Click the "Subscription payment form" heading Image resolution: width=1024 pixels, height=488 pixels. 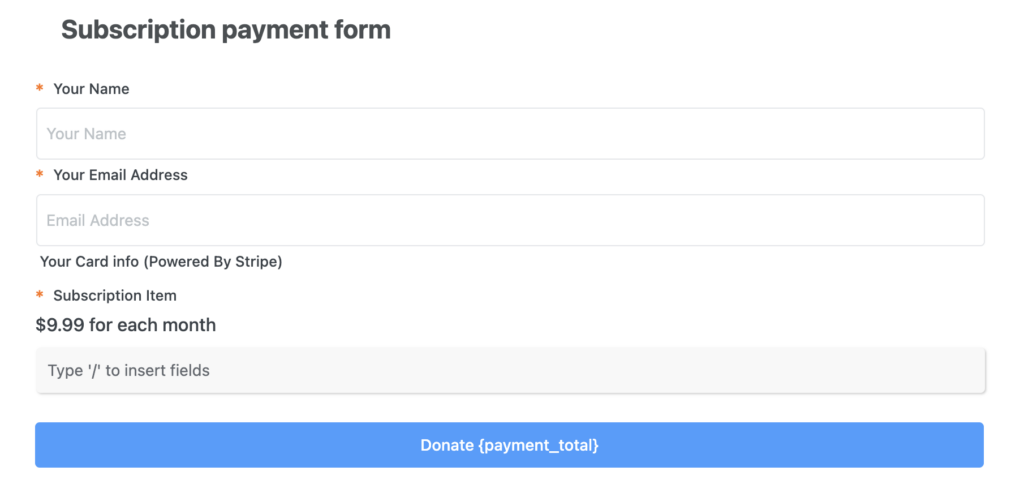click(x=226, y=30)
